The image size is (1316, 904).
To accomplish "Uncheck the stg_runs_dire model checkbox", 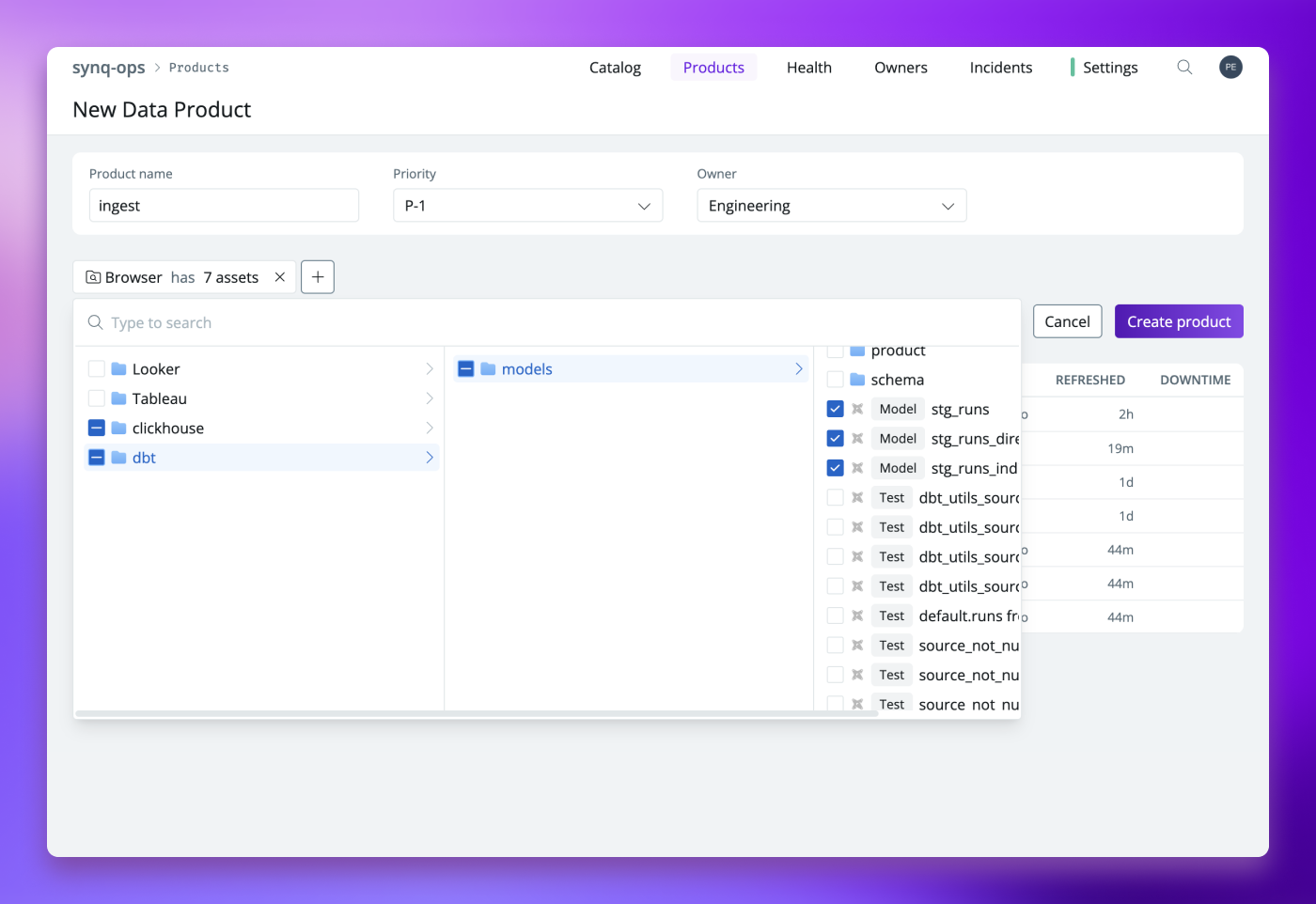I will coord(835,438).
